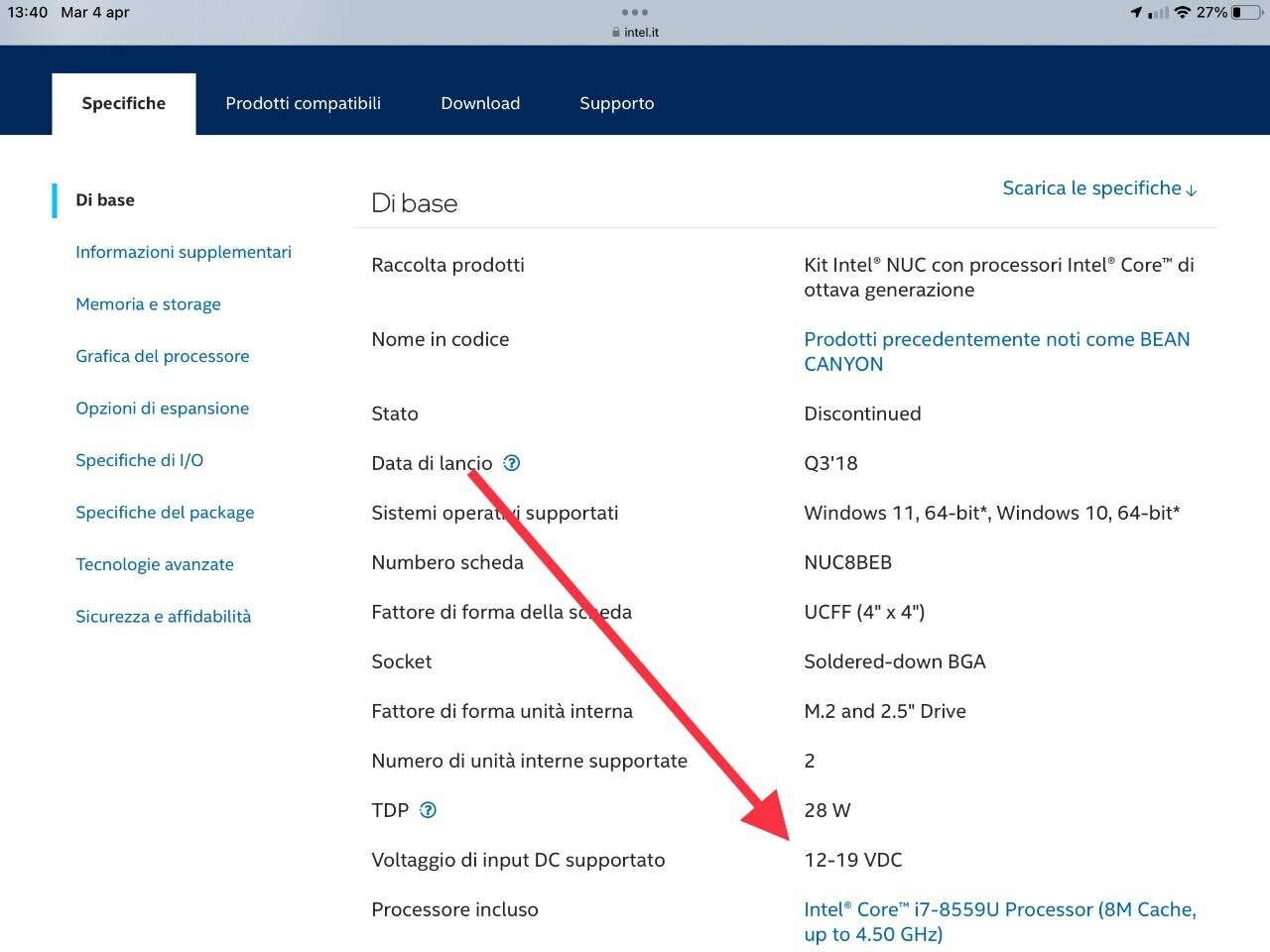This screenshot has width=1270, height=952.
Task: Open the TDP help question-mark icon
Action: tap(428, 810)
